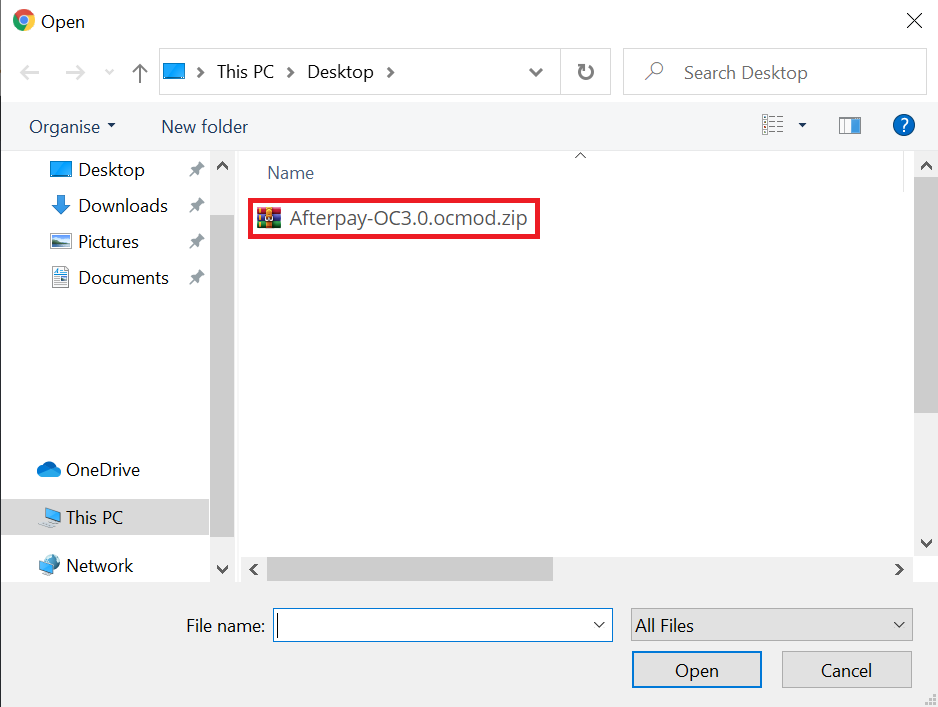Go back with the left arrow
938x707 pixels.
(29, 72)
